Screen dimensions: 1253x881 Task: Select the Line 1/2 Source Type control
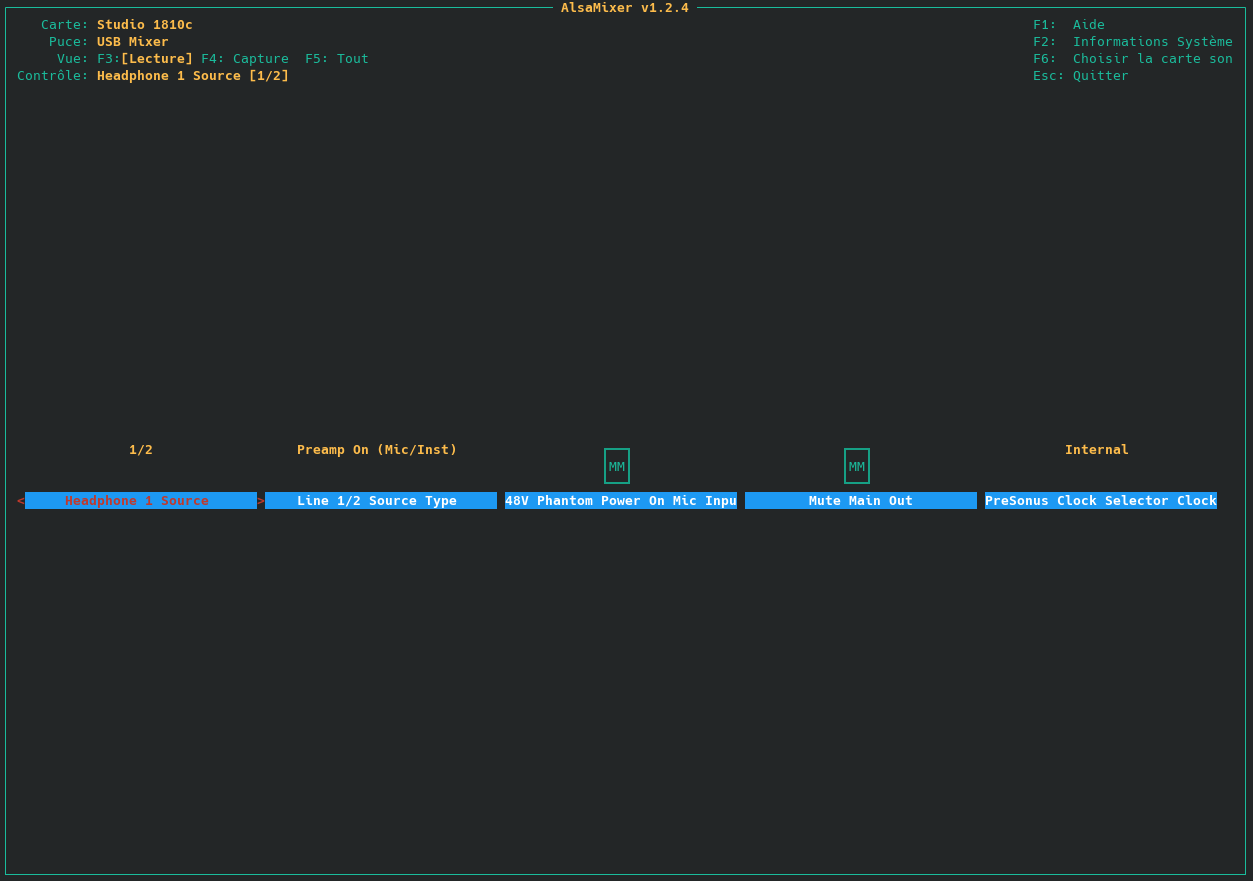pos(381,500)
